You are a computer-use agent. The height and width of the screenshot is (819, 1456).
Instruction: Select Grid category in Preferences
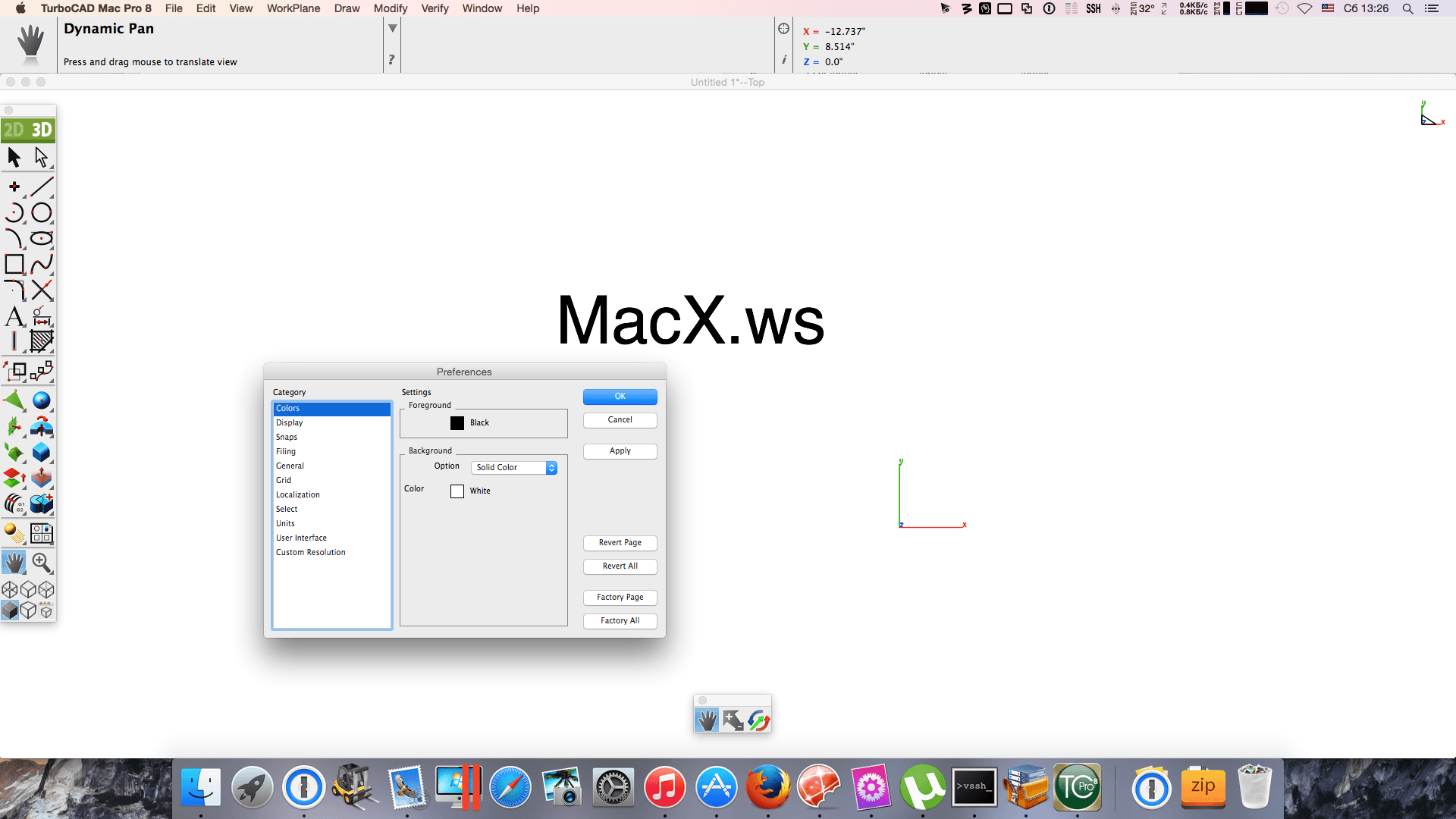[x=331, y=481]
